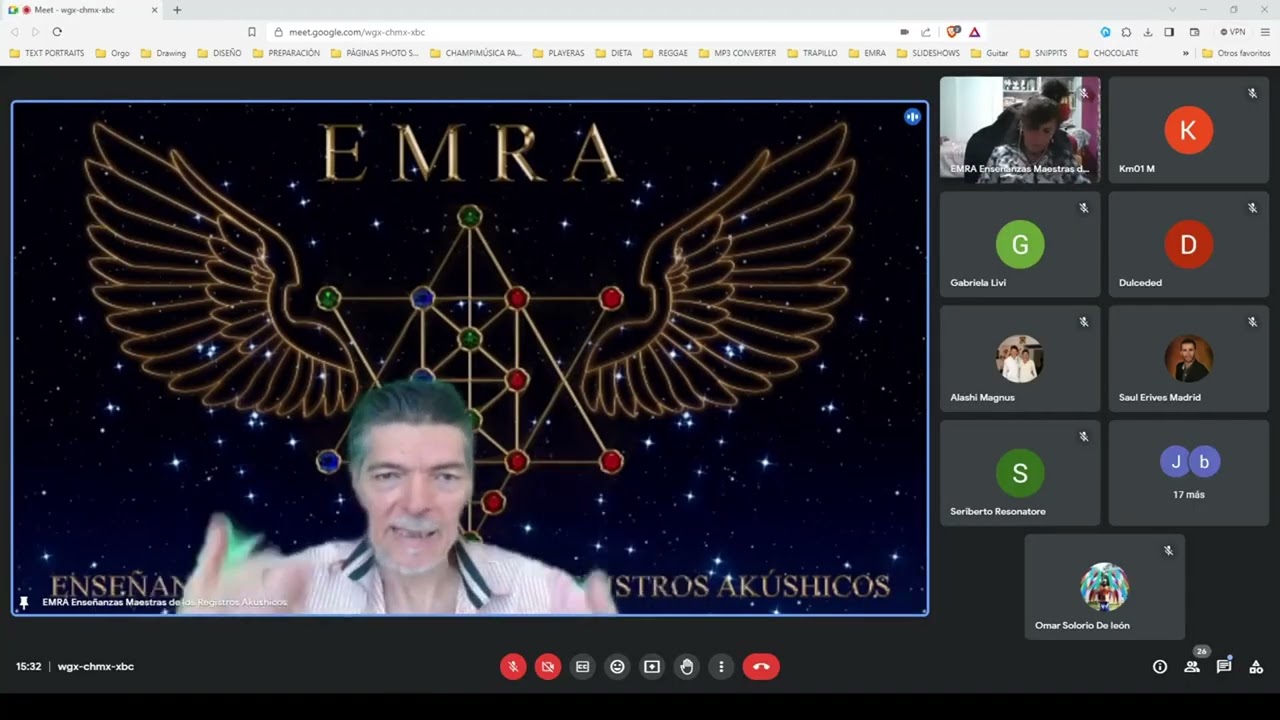Click the pin icon on the main video

[x=24, y=603]
